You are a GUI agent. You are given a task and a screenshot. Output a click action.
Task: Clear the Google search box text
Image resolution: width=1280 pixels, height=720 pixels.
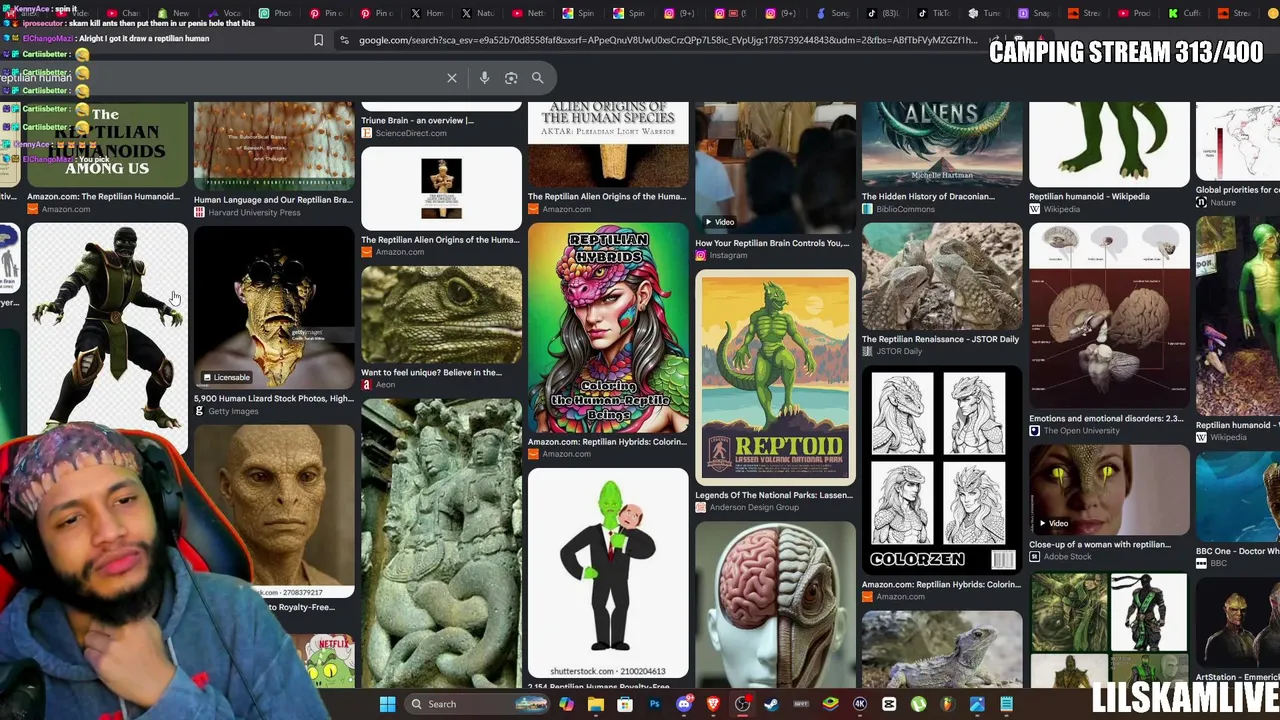452,78
